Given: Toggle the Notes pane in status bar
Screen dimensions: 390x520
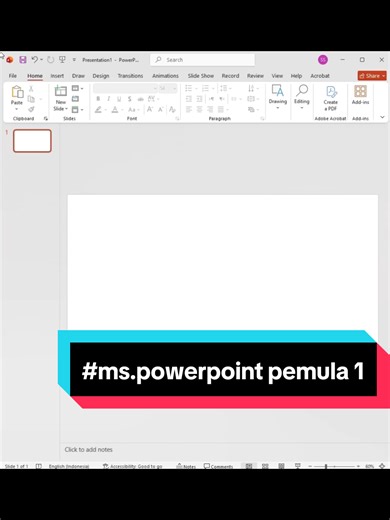Looking at the screenshot, I should (186, 466).
